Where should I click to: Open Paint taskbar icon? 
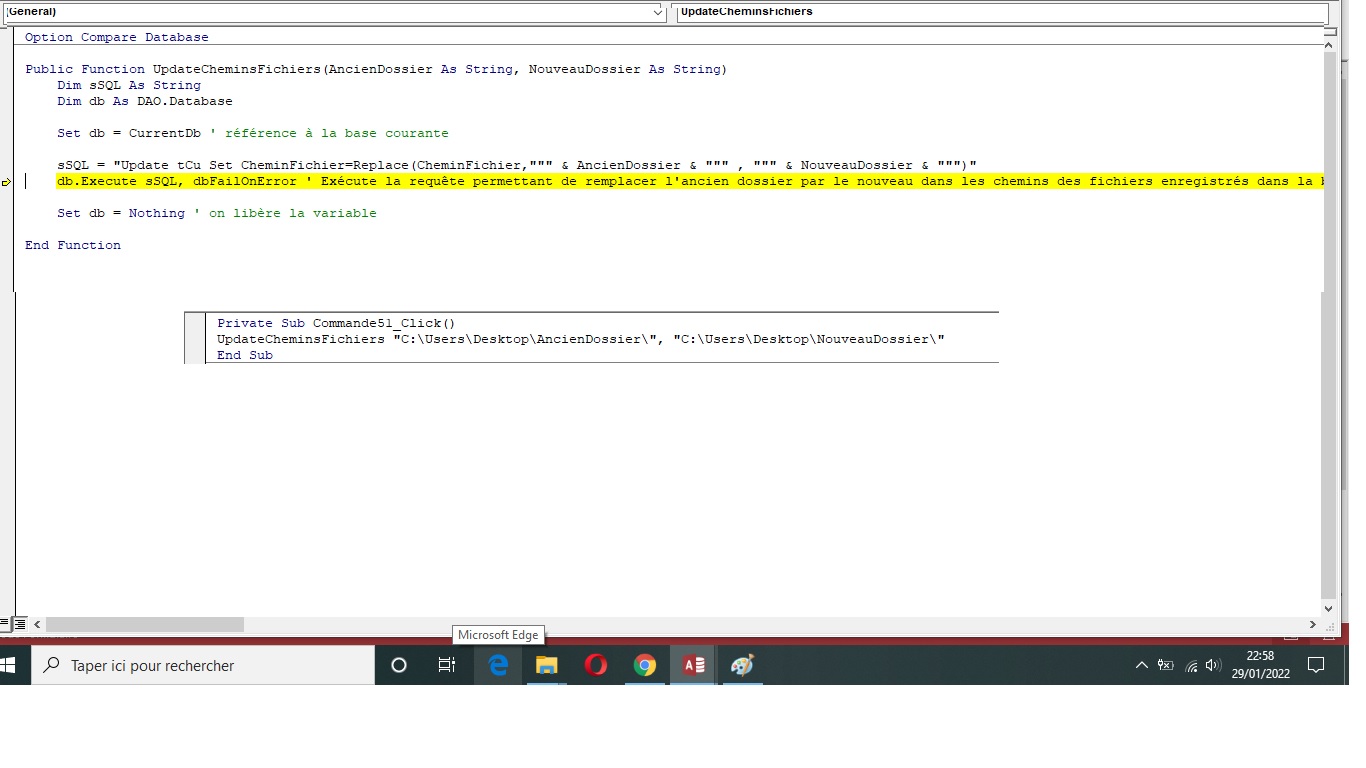point(742,665)
